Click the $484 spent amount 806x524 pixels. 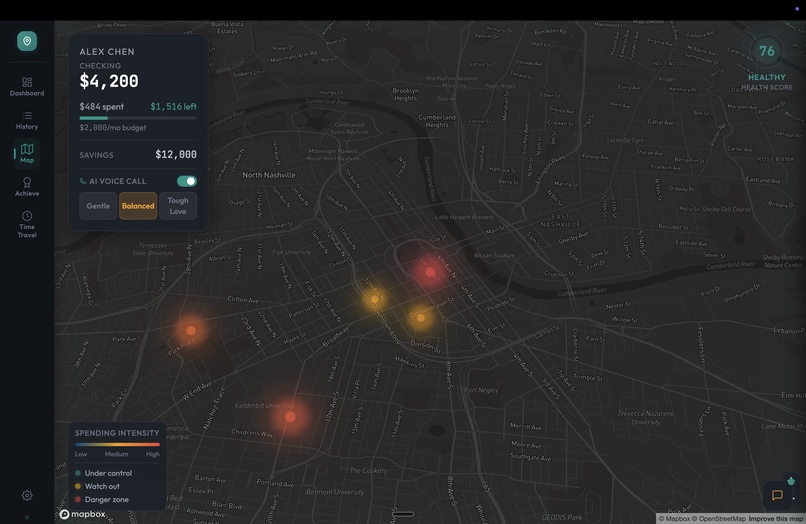[101, 106]
